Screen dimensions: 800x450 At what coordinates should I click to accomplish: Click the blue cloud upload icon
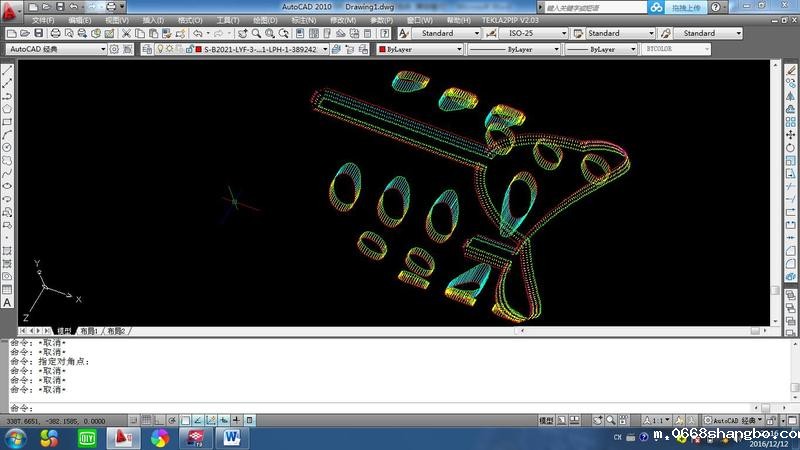655,7
